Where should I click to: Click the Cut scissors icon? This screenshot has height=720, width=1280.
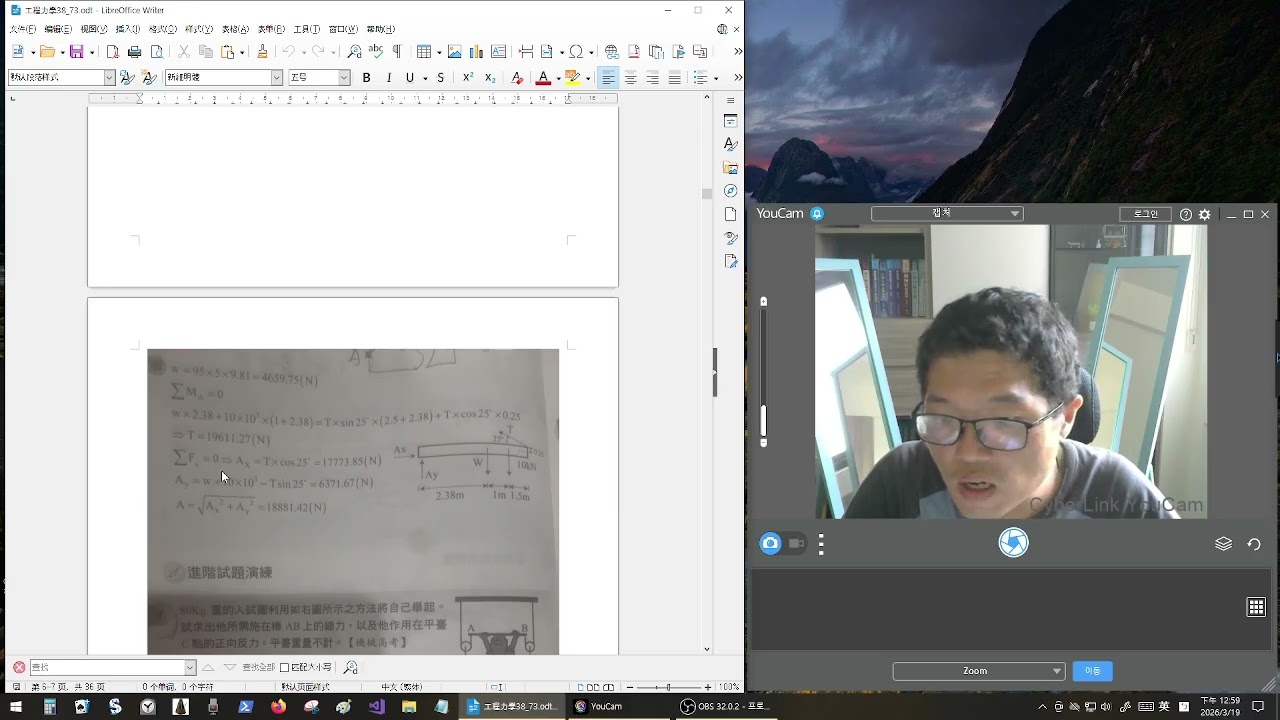point(184,52)
